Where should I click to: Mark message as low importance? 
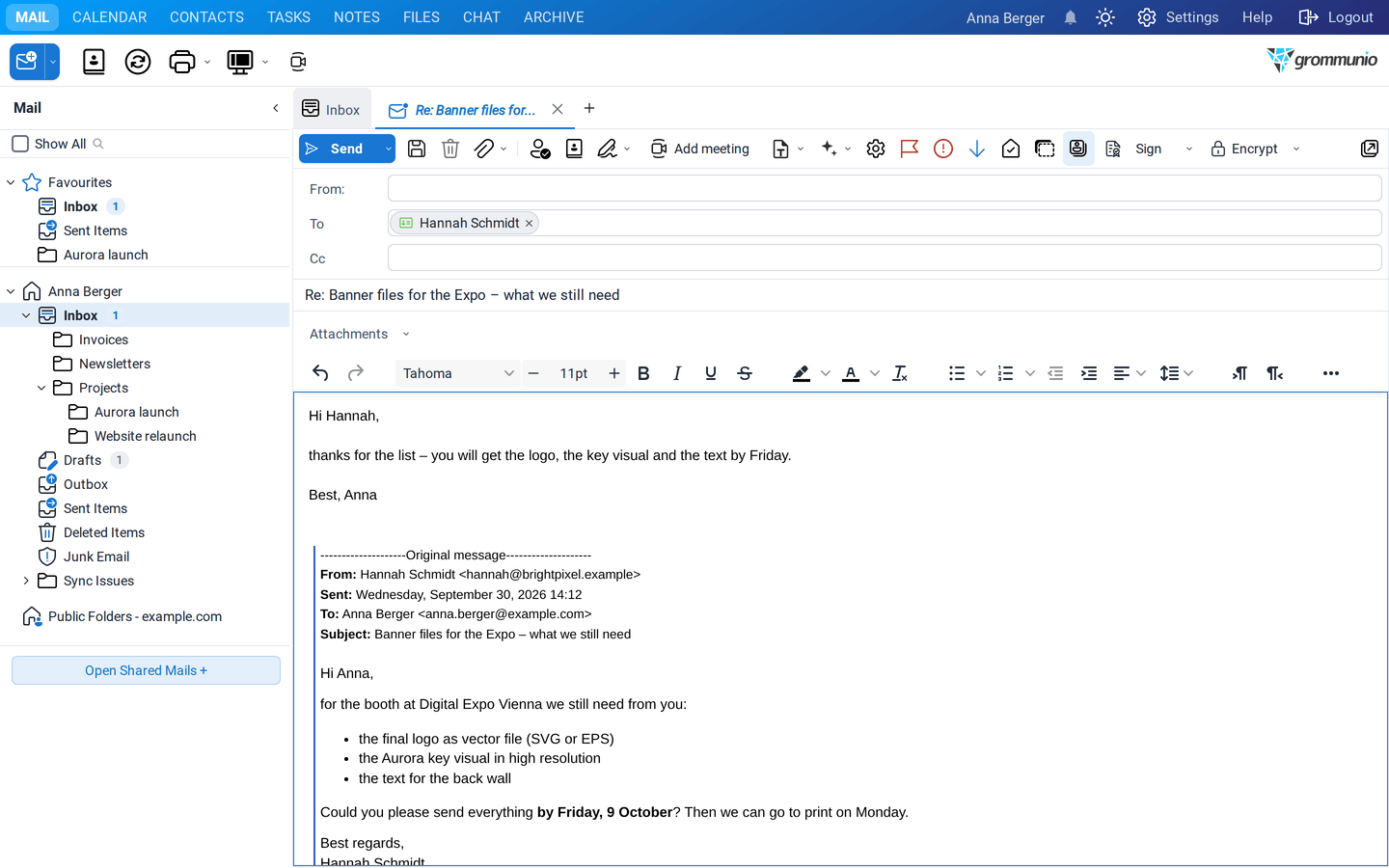click(977, 149)
